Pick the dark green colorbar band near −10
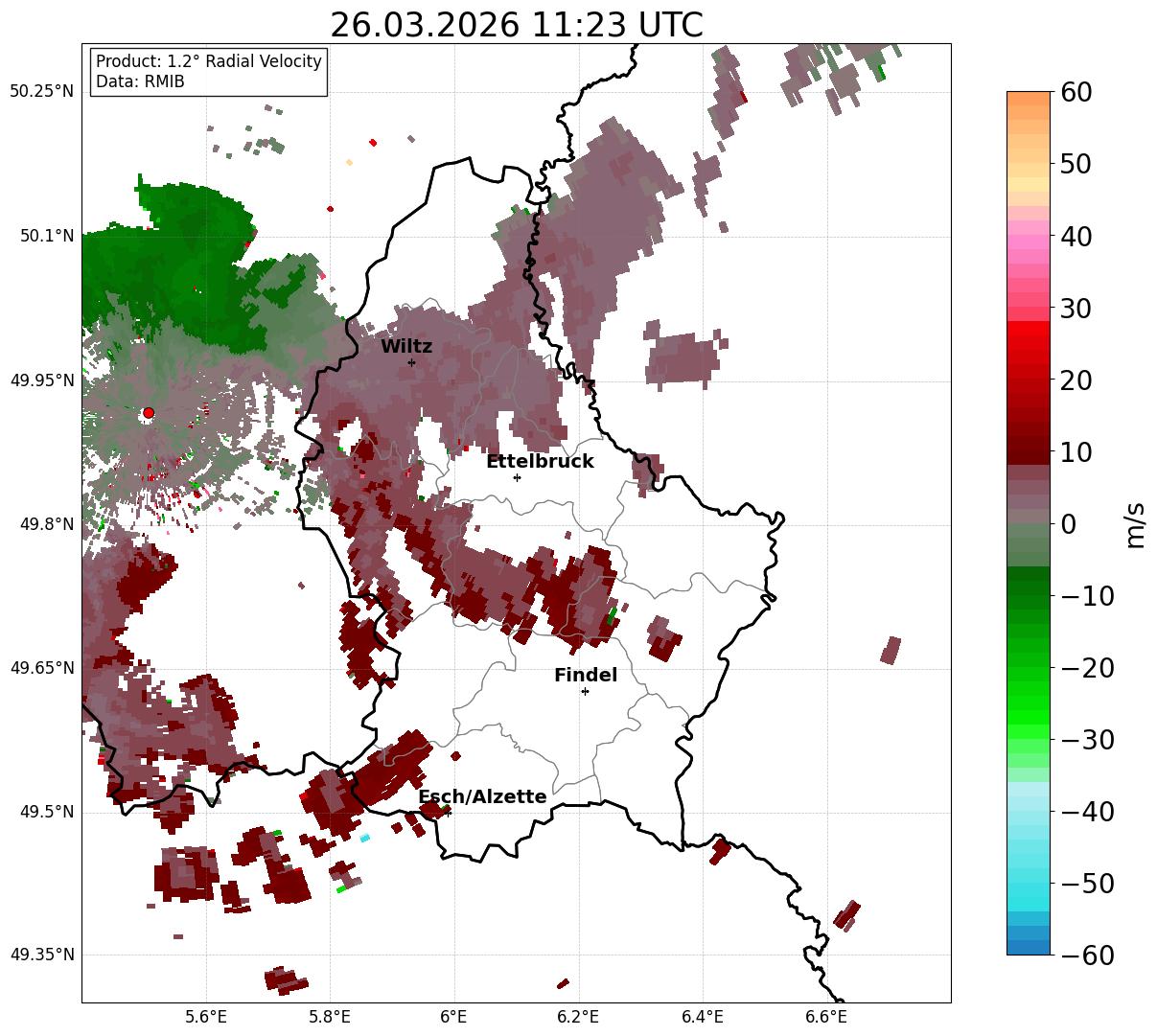This screenshot has width=1157, height=1036. 1029,589
